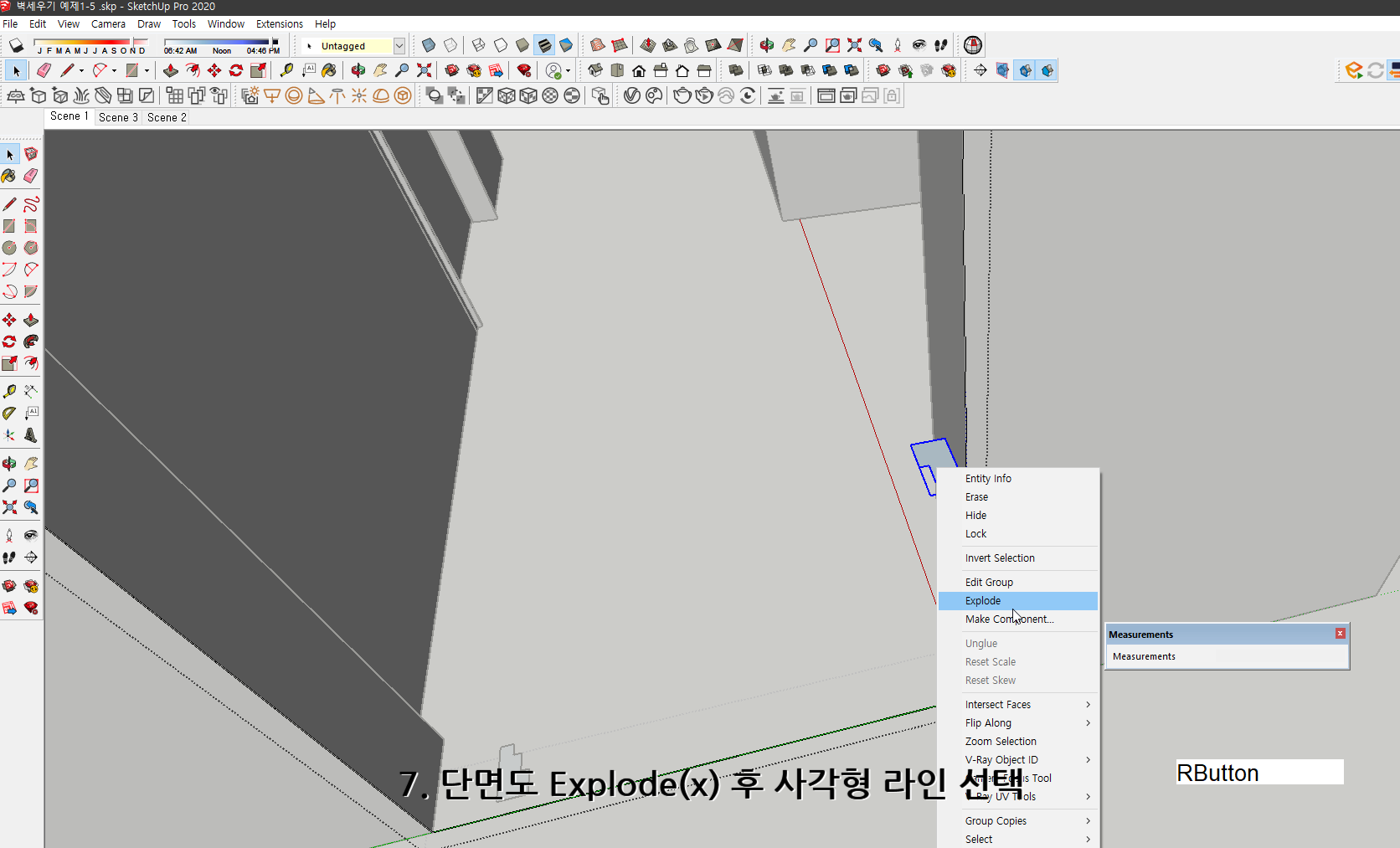1400x848 pixels.
Task: Open the Camera menu
Action: (x=108, y=23)
